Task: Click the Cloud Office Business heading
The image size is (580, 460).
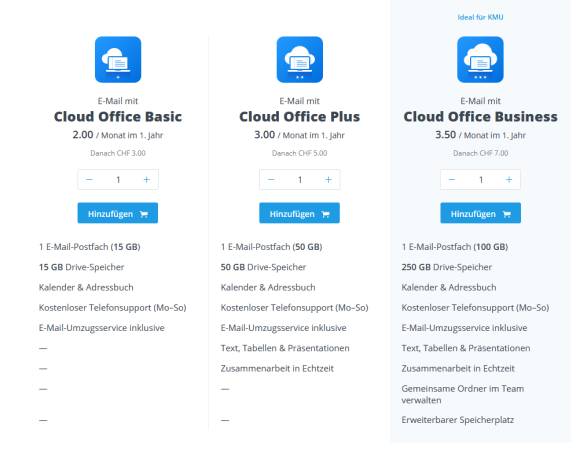Action: coord(480,117)
